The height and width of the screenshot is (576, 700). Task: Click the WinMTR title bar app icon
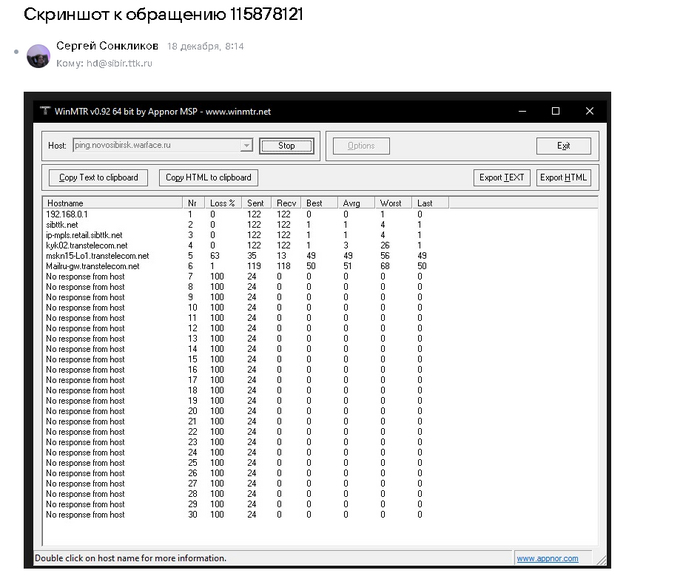click(45, 111)
